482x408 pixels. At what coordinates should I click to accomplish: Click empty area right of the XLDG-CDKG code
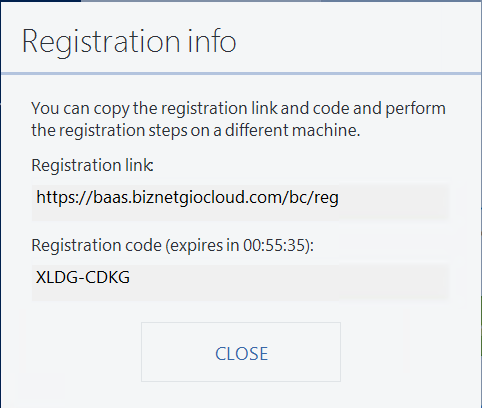[287, 281]
